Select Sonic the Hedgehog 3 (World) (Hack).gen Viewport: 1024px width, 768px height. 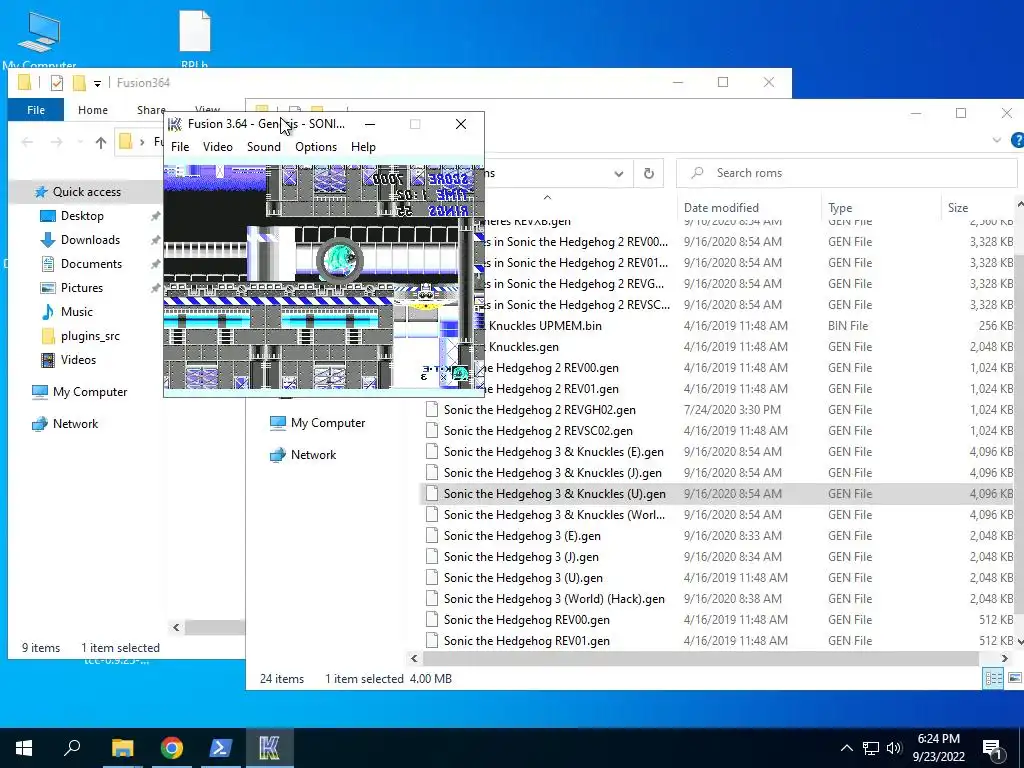coord(554,599)
